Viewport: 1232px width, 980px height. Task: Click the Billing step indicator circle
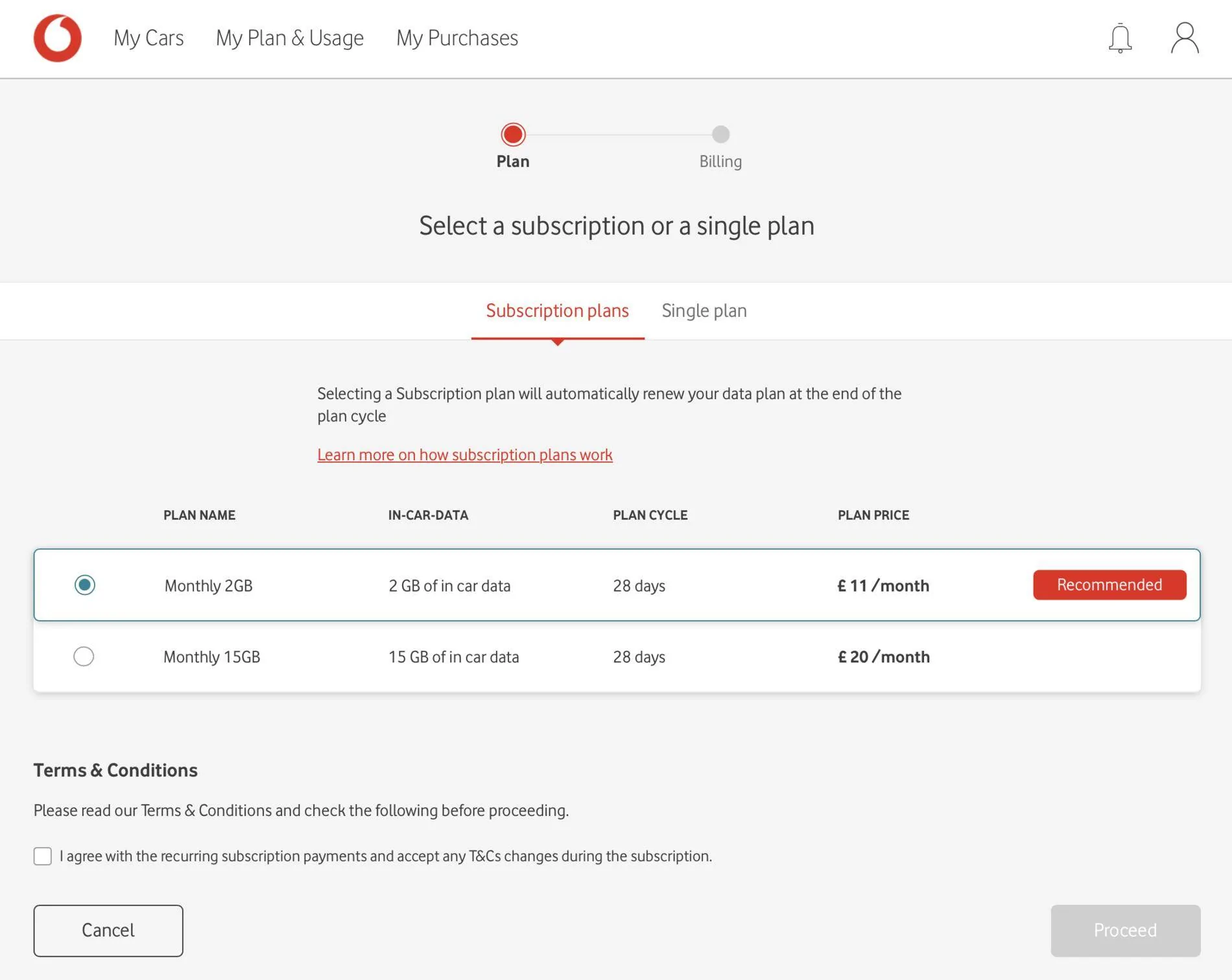[x=720, y=134]
